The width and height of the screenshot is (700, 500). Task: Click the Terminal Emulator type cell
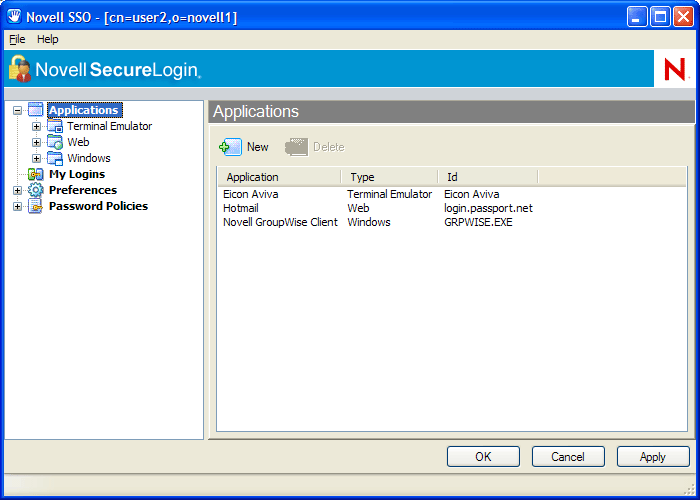[389, 195]
